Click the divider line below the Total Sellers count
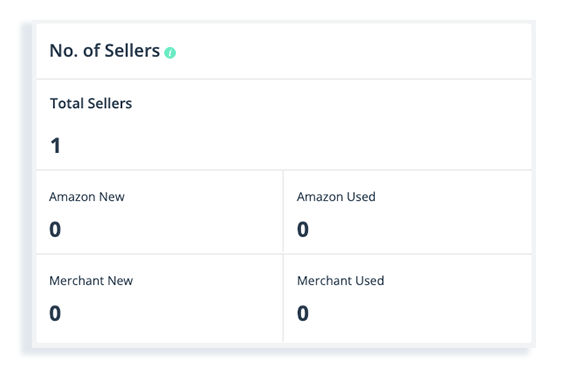Screen dimensions: 569x369 (x=284, y=170)
